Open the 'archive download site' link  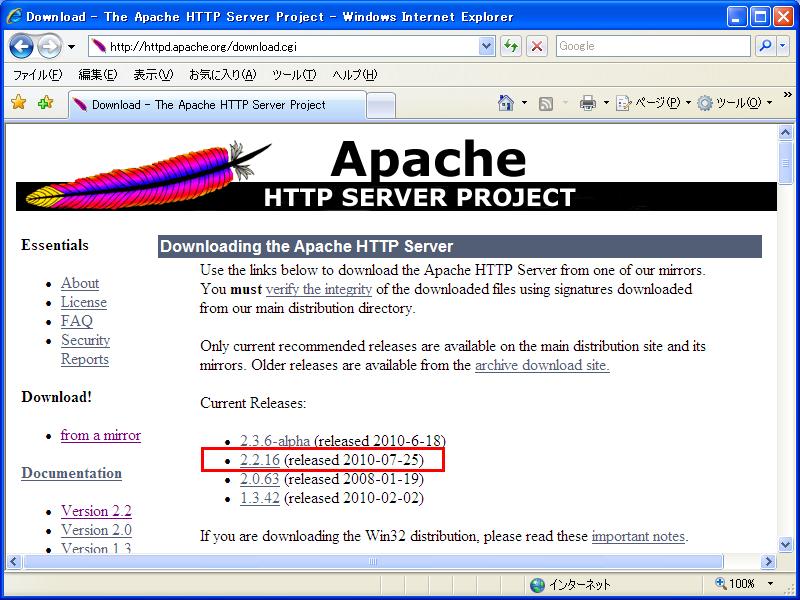coord(542,365)
